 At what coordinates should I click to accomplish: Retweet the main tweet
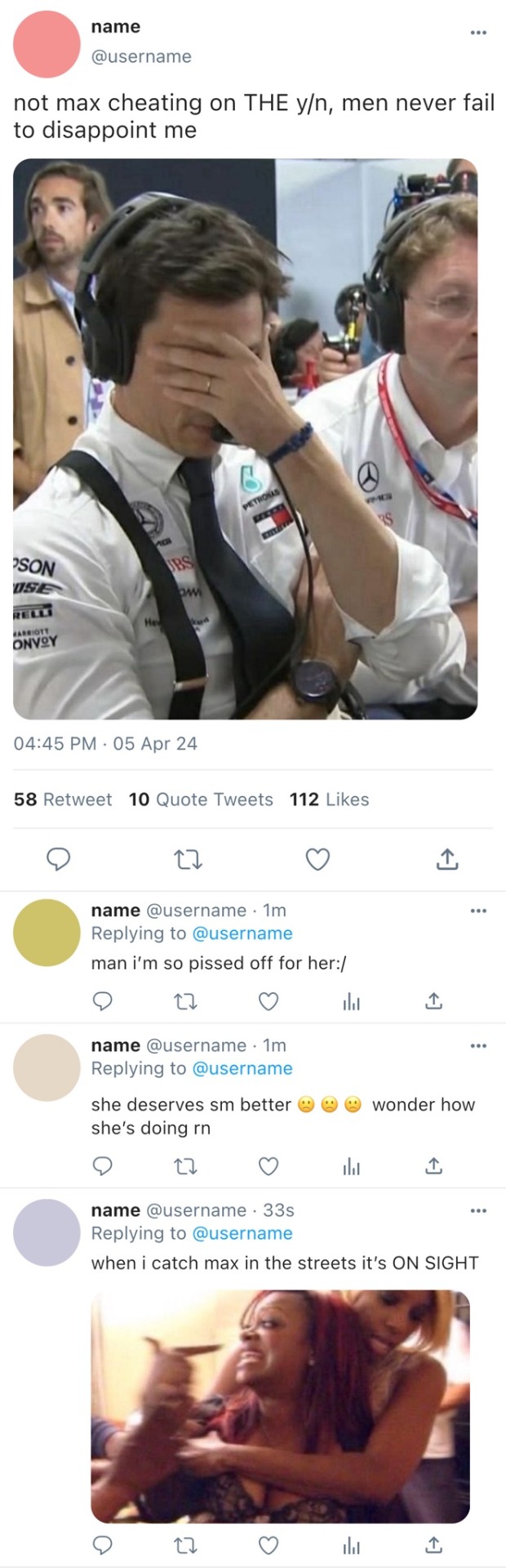tap(189, 859)
